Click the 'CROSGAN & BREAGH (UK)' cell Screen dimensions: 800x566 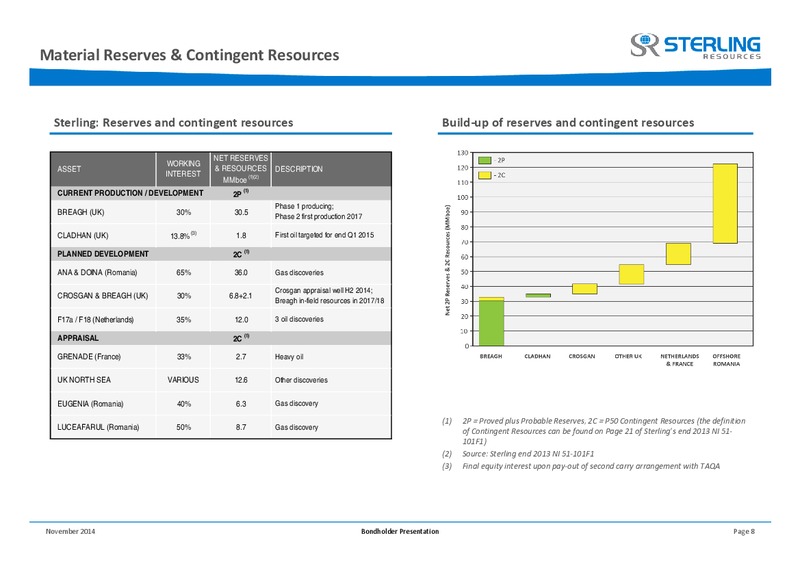tap(103, 296)
